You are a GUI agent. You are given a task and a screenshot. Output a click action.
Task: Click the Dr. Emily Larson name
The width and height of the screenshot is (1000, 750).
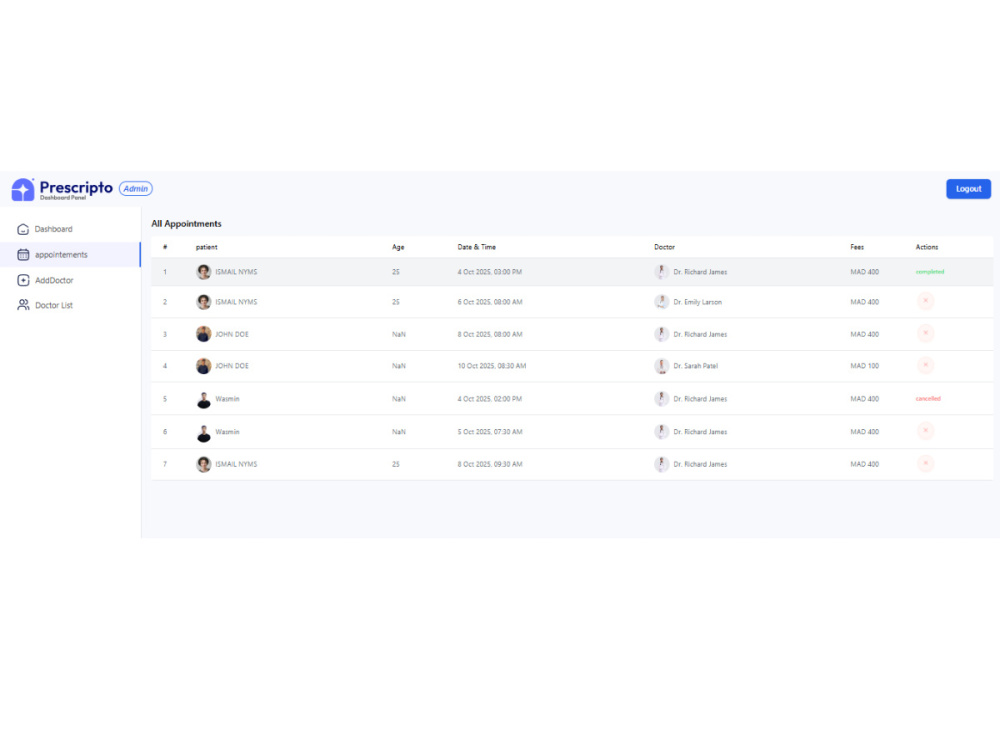pyautogui.click(x=698, y=302)
